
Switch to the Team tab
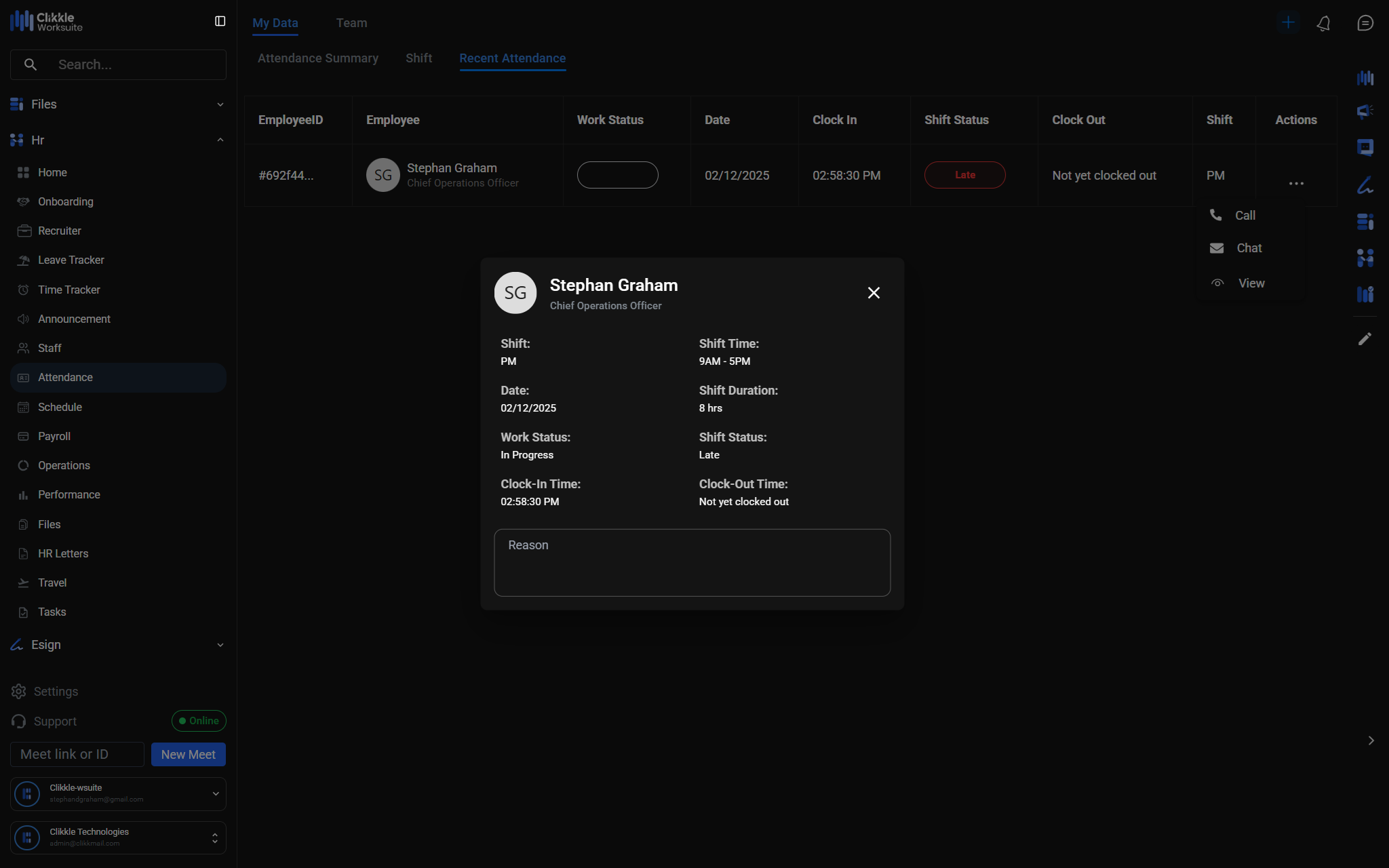pos(351,23)
